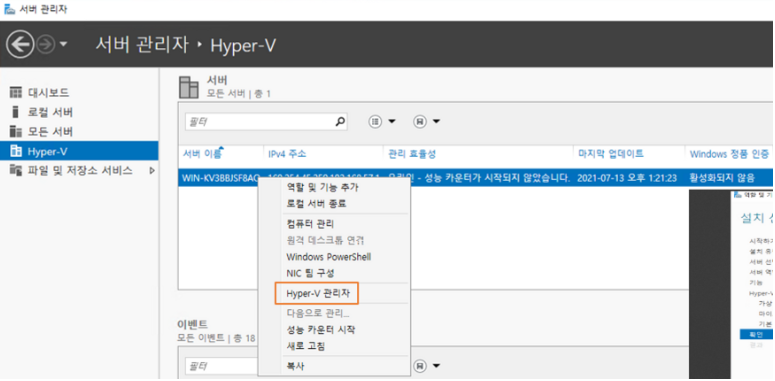Choose NIC 팀 구성 menu item
This screenshot has width=775, height=381.
click(310, 273)
